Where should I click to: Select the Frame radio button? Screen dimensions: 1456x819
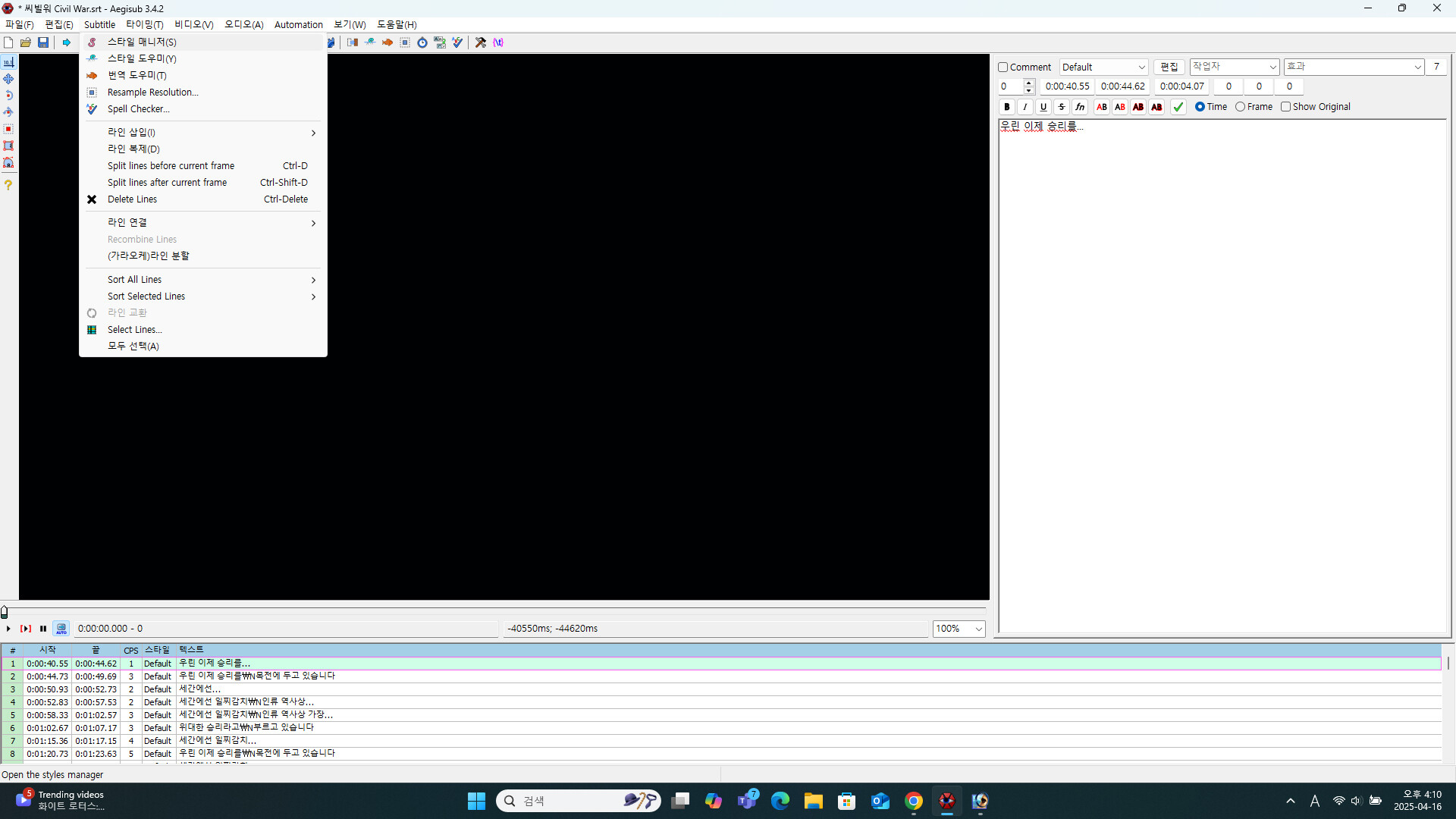coord(1241,107)
